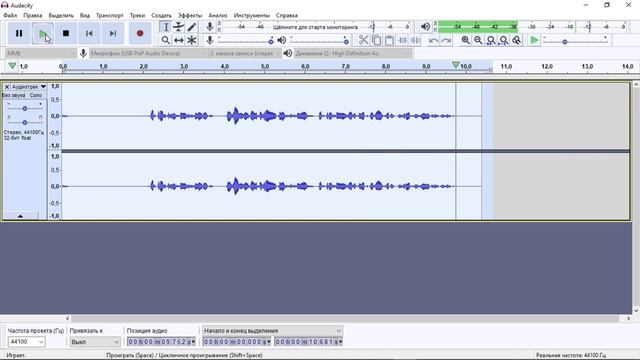Open the Создать menu
This screenshot has height=360, width=640.
coord(161,16)
